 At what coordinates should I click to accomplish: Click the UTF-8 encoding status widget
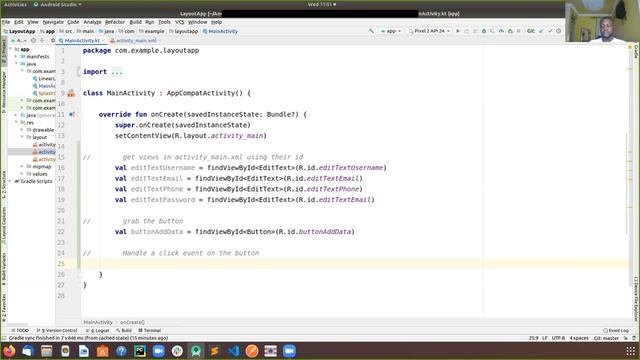tap(558, 338)
